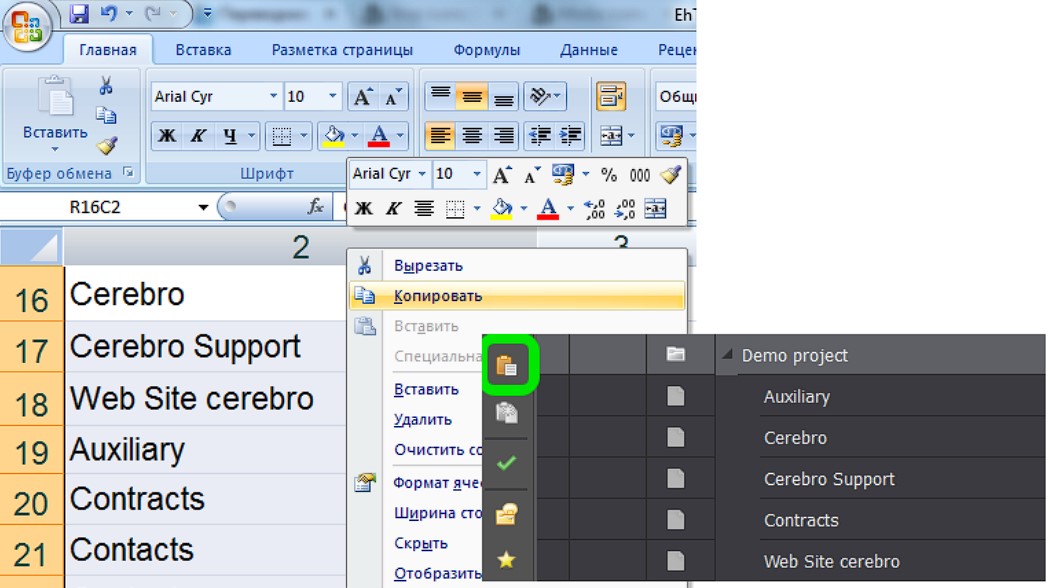Select row header 19
Image resolution: width=1052 pixels, height=588 pixels.
click(32, 452)
